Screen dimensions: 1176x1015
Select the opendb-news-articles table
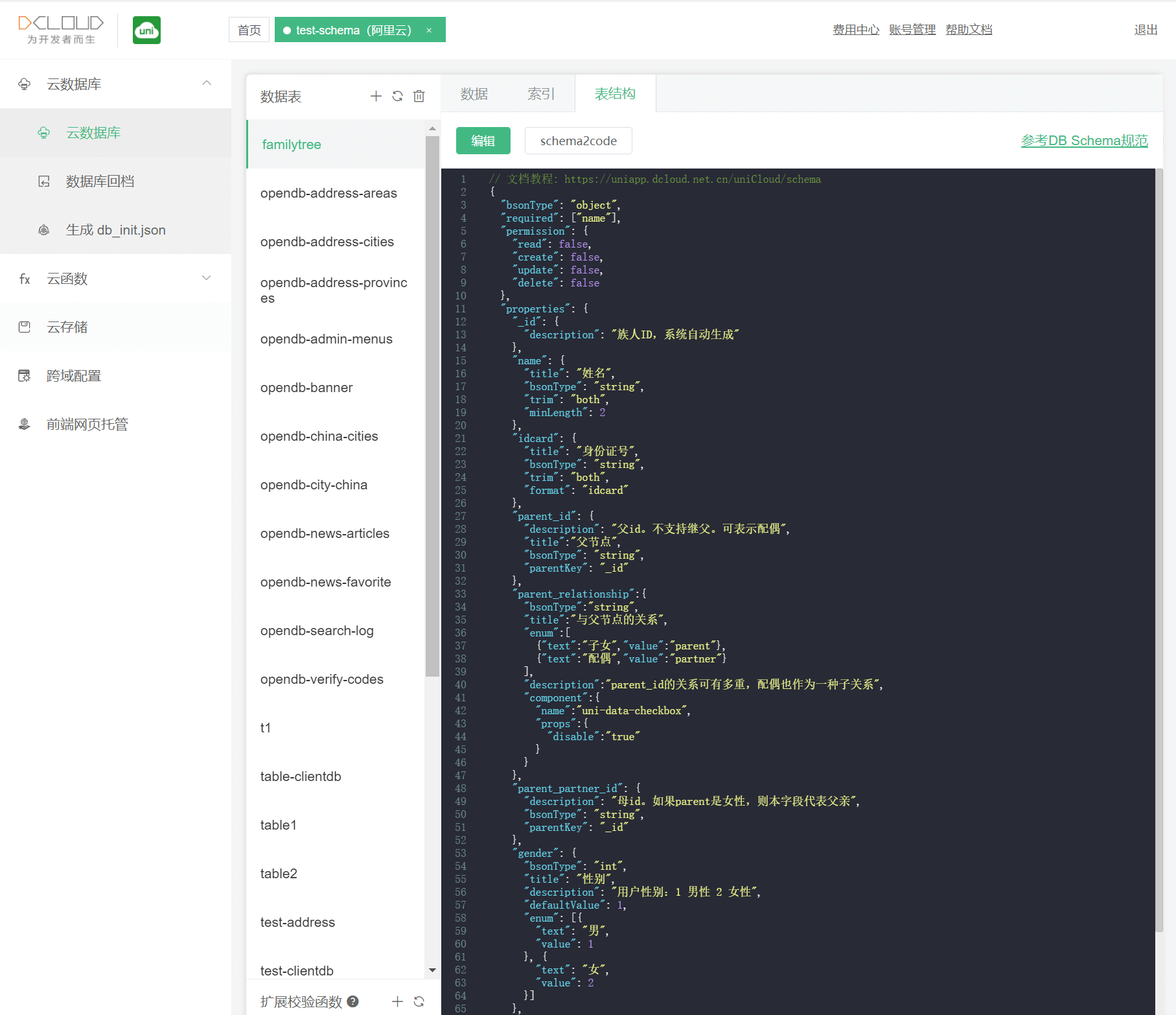(x=336, y=533)
